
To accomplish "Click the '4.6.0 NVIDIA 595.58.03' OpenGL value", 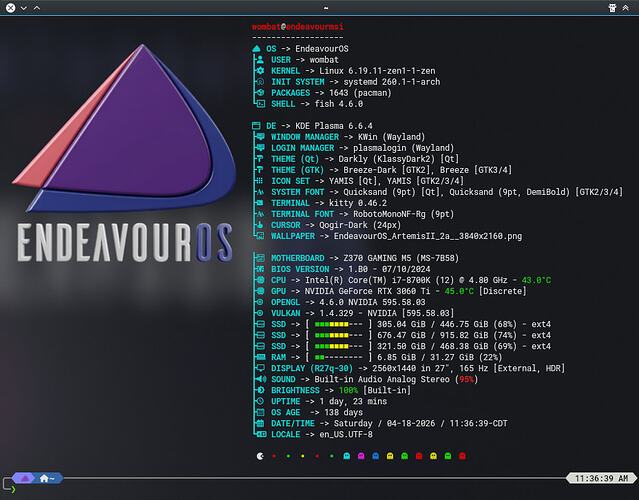I will point(372,302).
